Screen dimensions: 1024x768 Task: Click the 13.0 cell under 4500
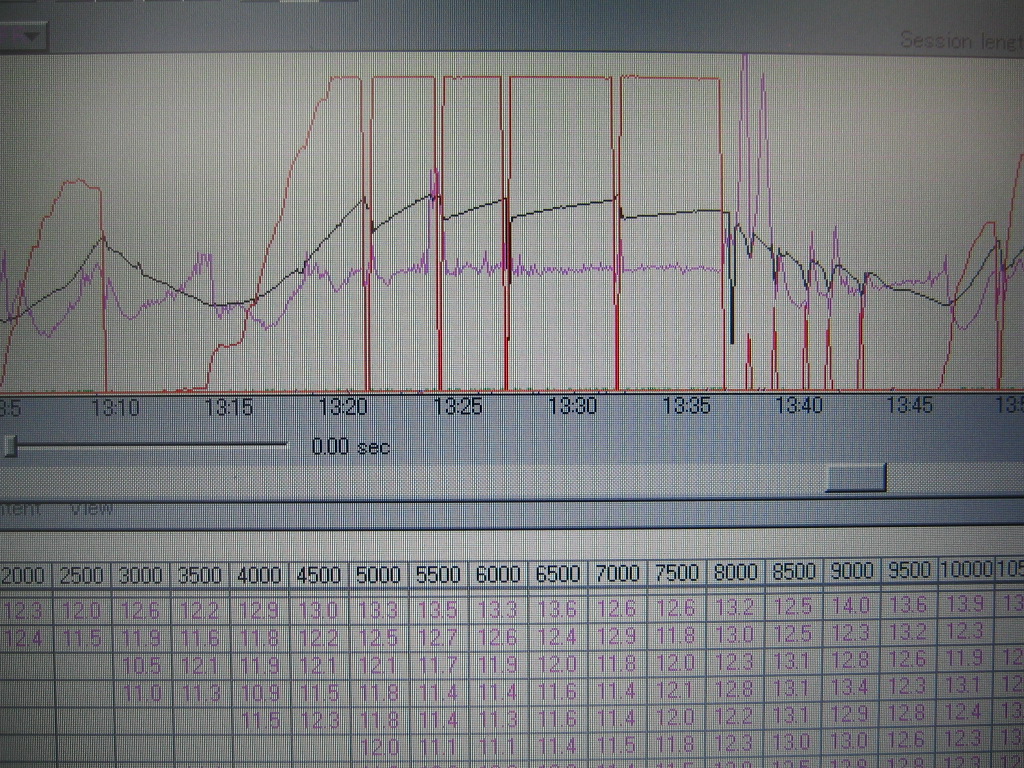point(319,611)
